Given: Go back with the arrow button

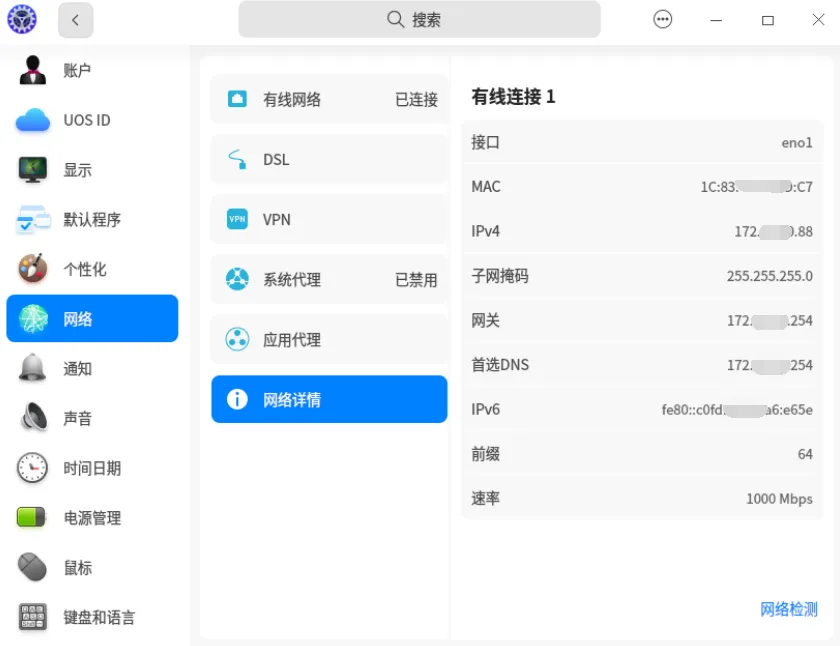Looking at the screenshot, I should pyautogui.click(x=76, y=20).
